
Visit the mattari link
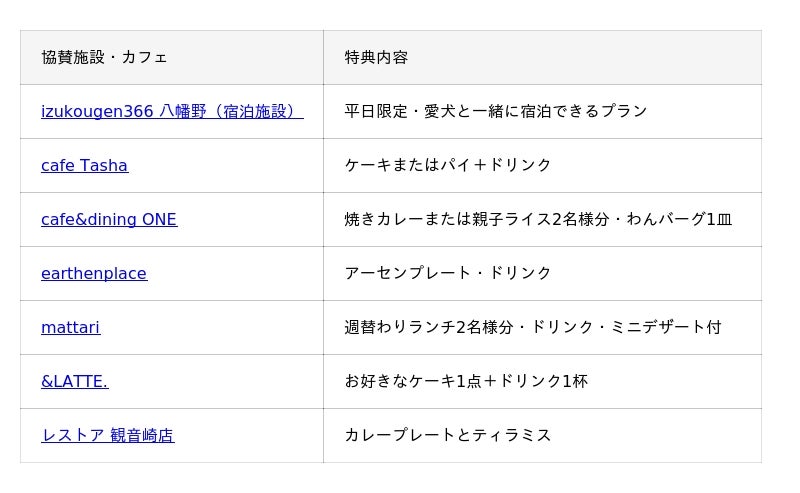[x=70, y=327]
